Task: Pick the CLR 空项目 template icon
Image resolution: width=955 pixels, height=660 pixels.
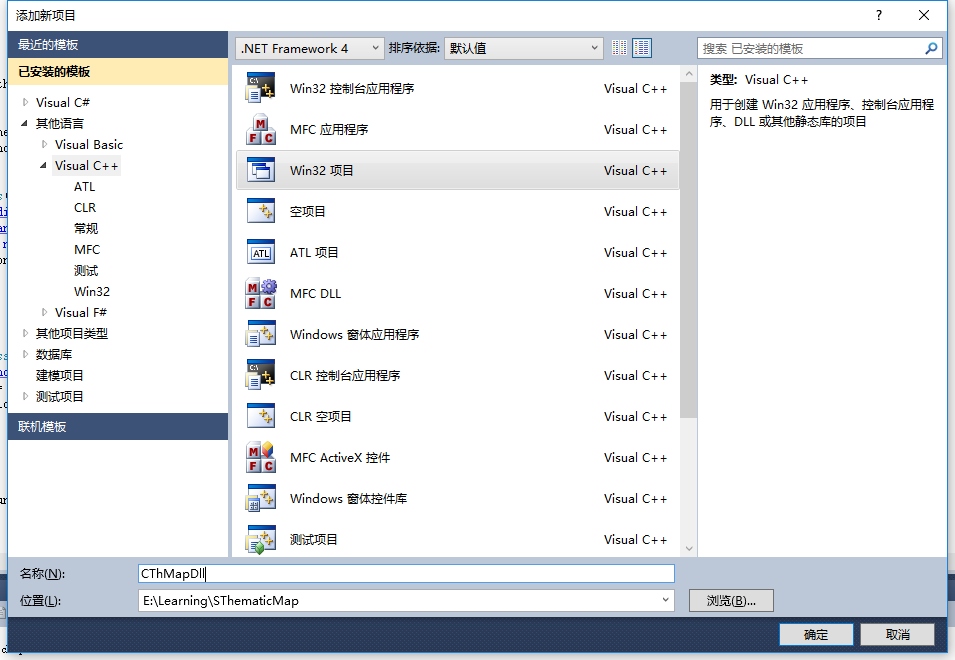Action: (x=261, y=416)
